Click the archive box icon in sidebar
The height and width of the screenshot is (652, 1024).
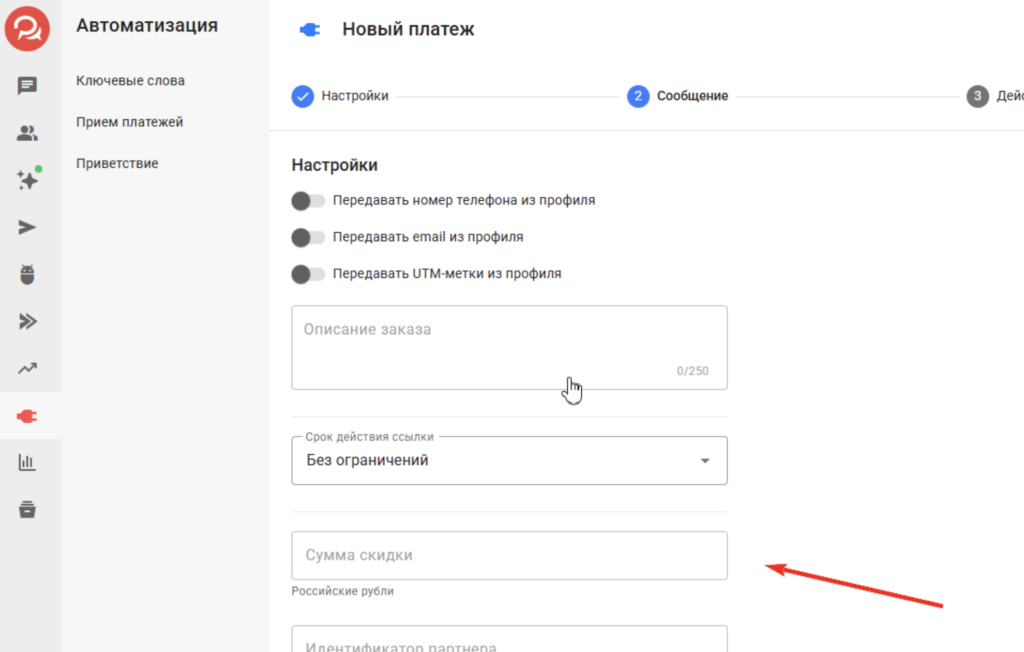click(x=28, y=509)
